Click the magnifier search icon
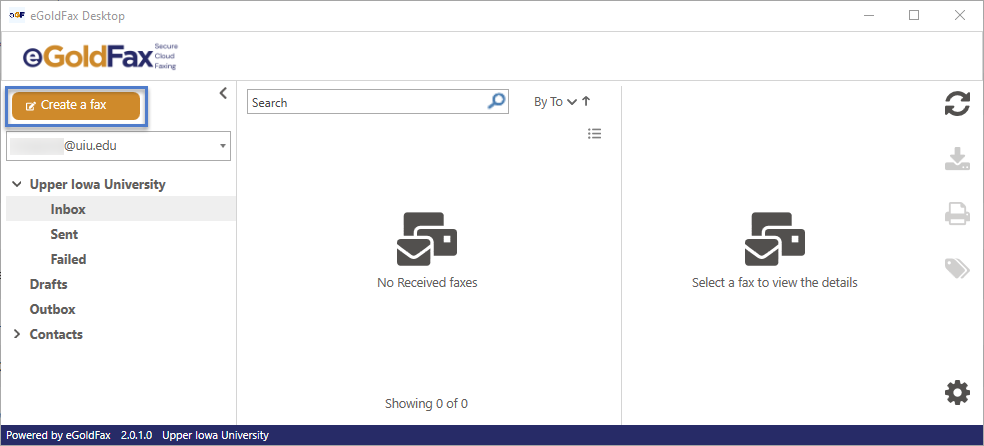 pyautogui.click(x=496, y=102)
